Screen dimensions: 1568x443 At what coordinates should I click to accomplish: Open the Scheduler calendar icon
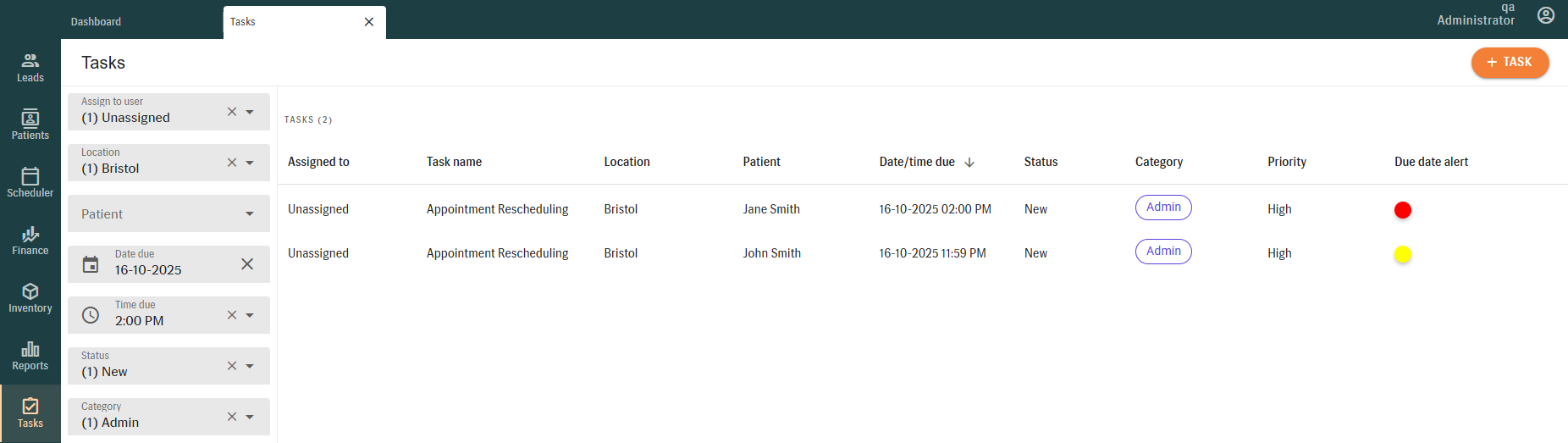[x=30, y=177]
